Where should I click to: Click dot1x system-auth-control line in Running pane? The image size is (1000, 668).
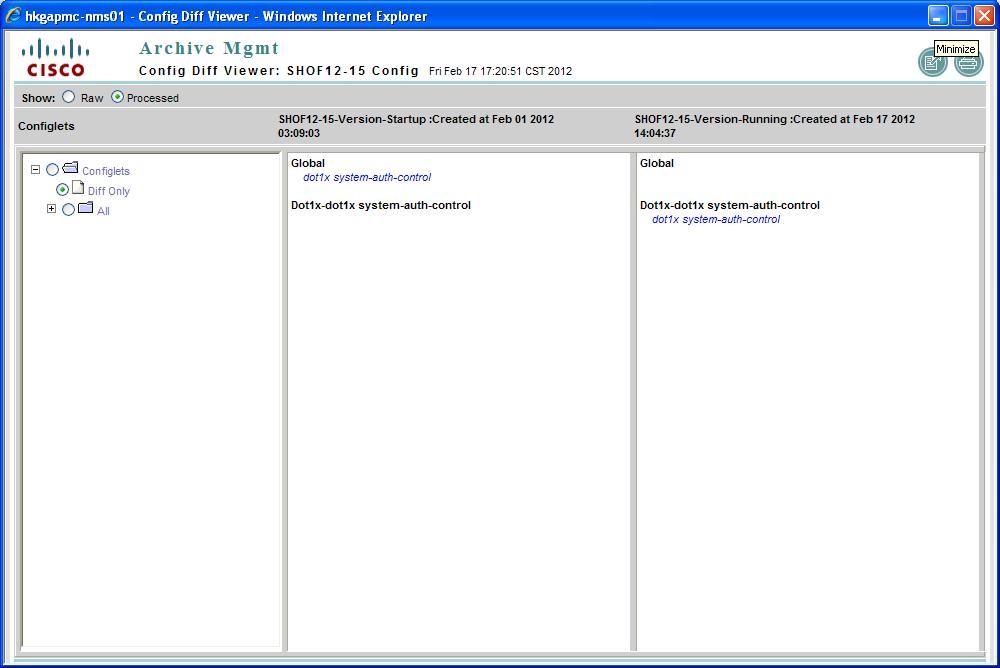pyautogui.click(x=716, y=219)
